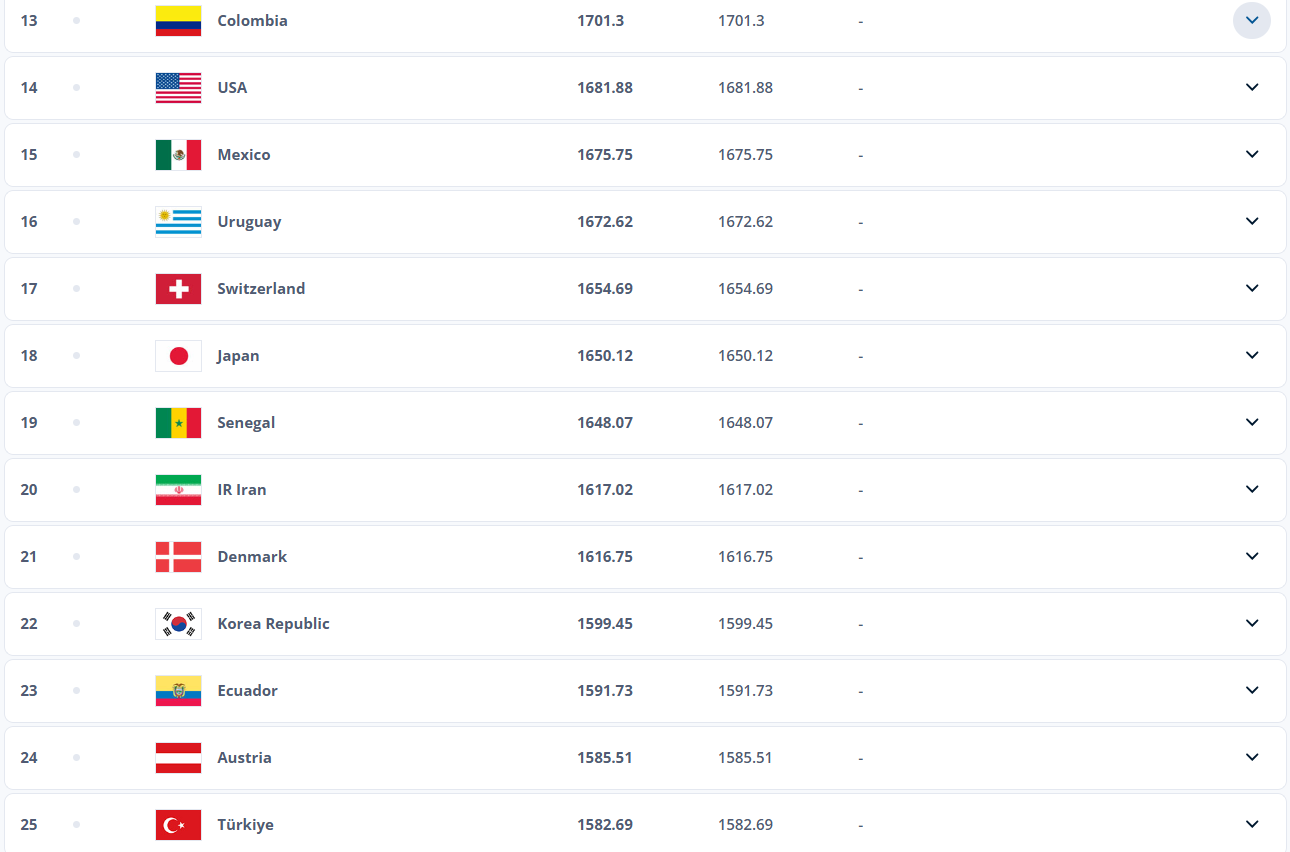Screen dimensions: 1290x852
Task: Expand the Ecuador ranking row
Action: pyautogui.click(x=1251, y=690)
